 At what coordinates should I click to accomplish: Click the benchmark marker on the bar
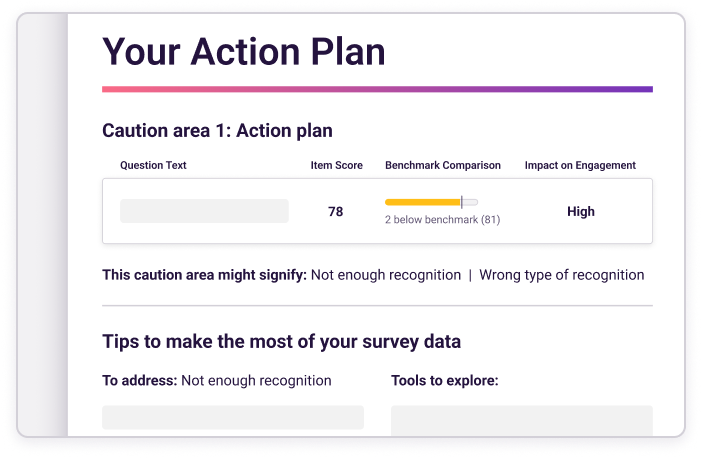pos(462,202)
